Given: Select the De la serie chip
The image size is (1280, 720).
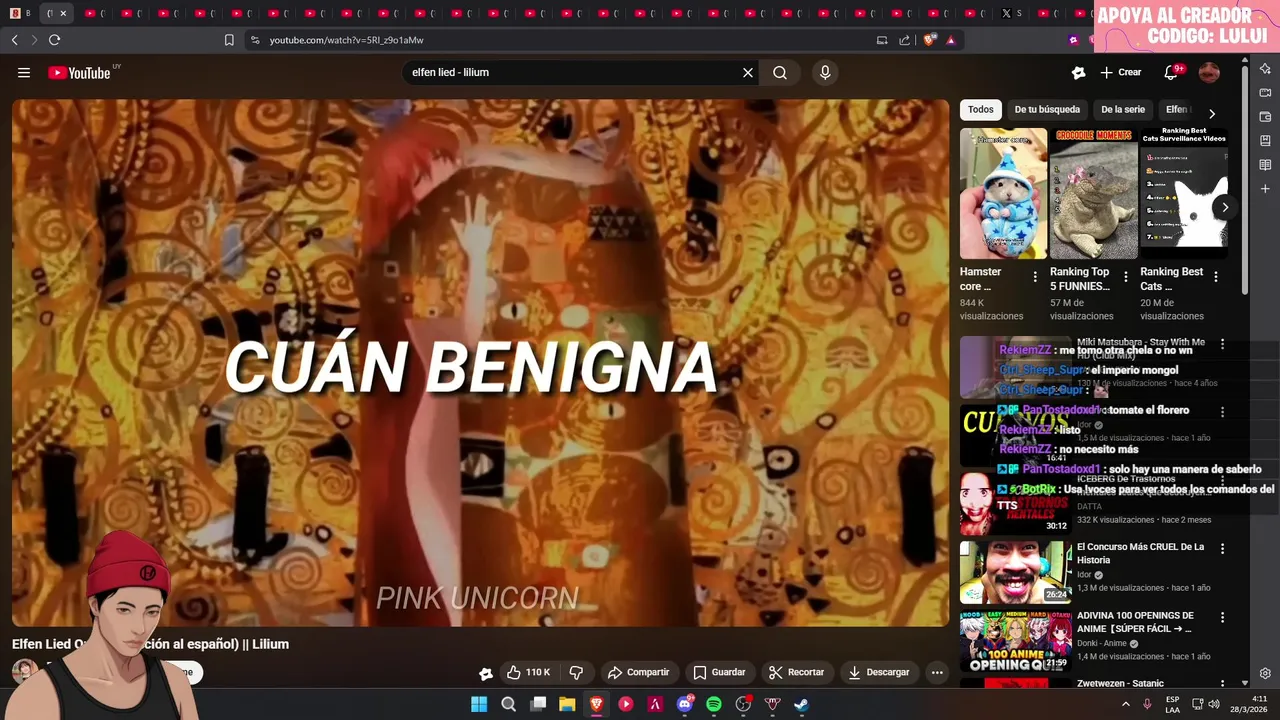Looking at the screenshot, I should click(x=1123, y=110).
